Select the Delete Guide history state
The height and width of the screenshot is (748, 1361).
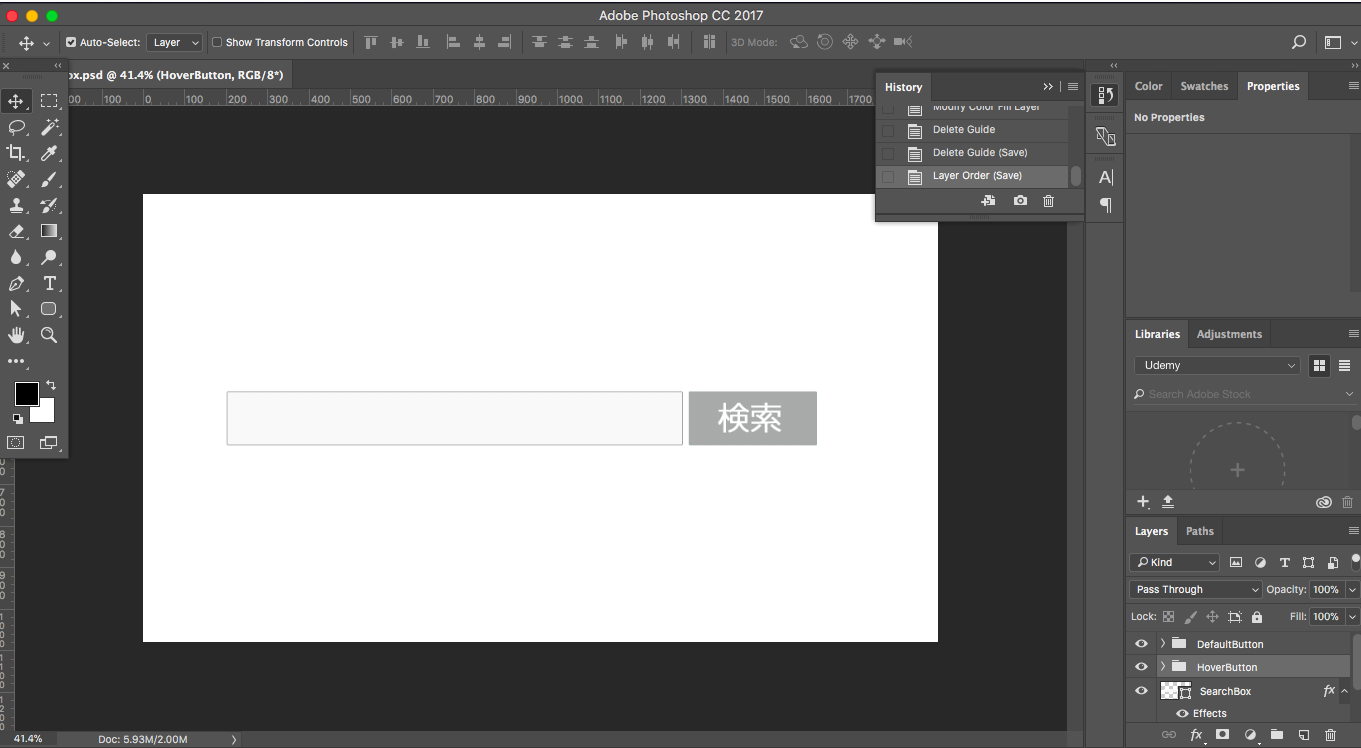(963, 129)
